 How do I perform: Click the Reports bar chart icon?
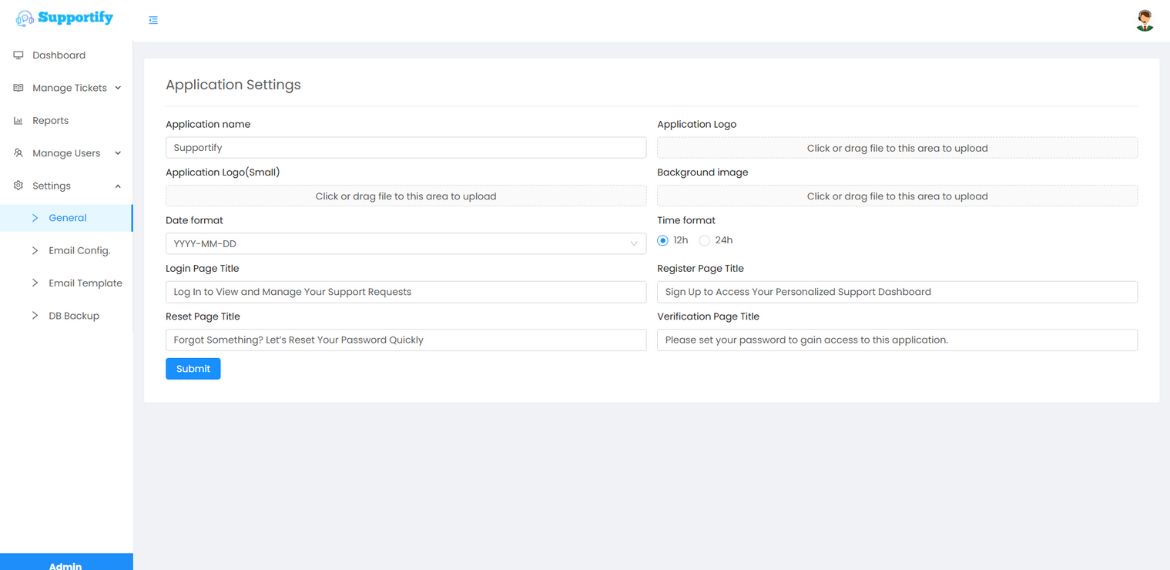pos(18,121)
